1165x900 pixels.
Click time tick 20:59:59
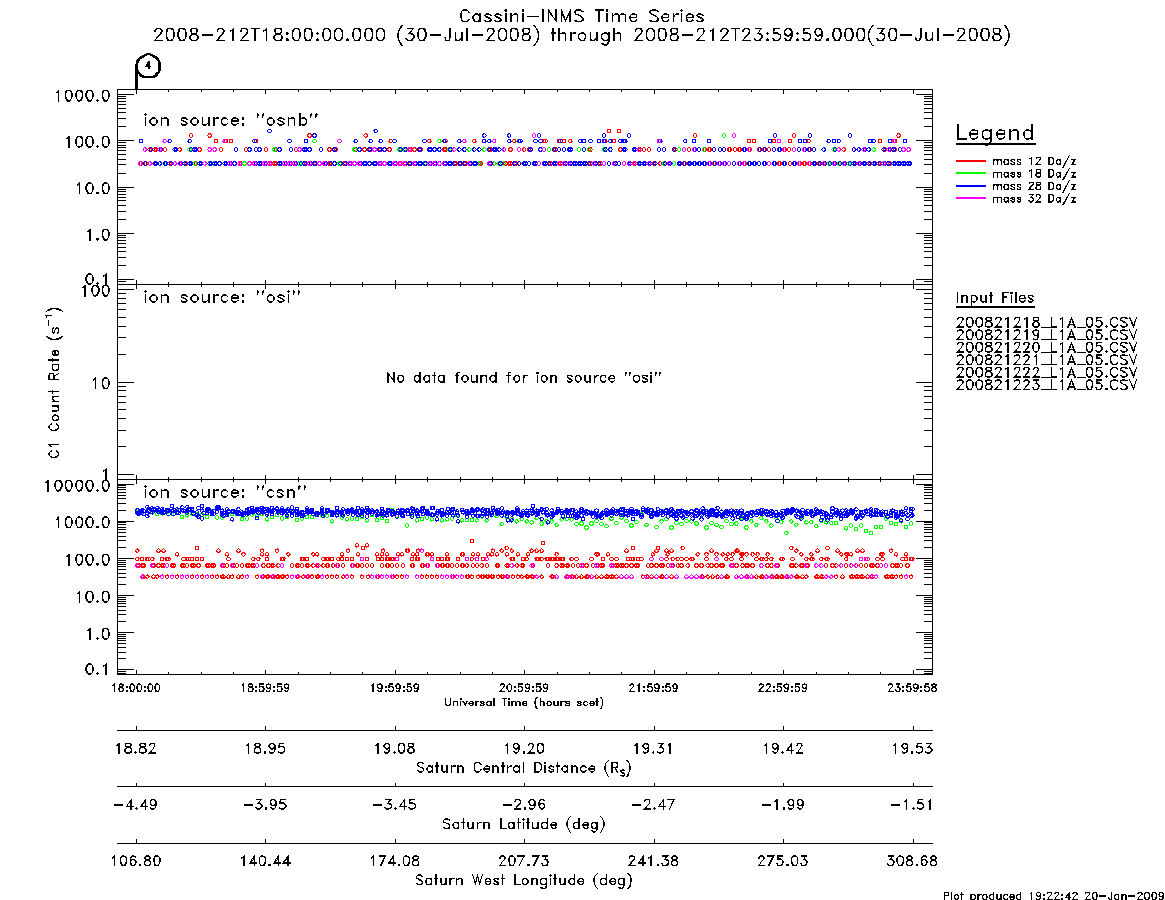[x=524, y=688]
